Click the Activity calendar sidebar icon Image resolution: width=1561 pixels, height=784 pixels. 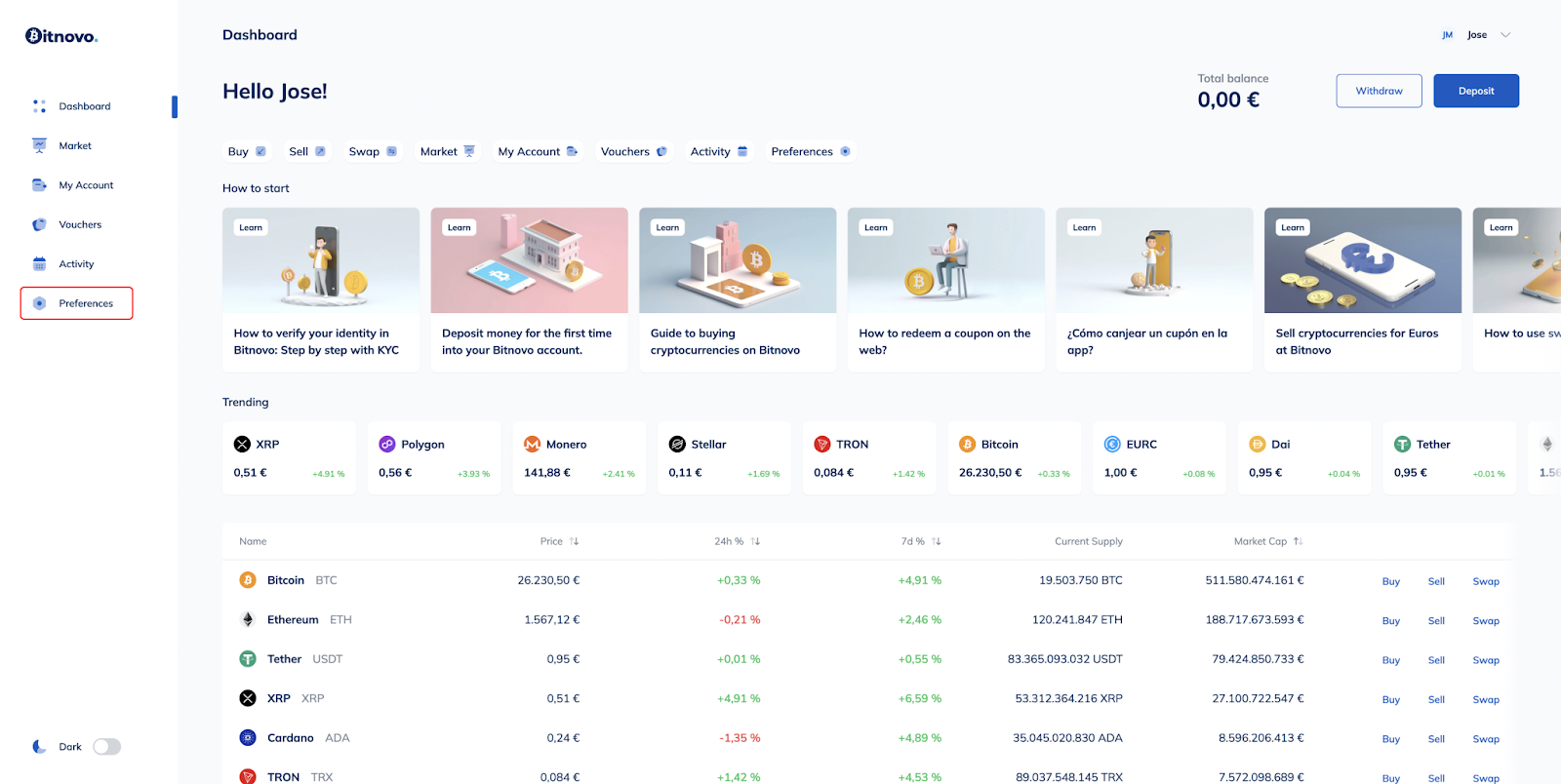[39, 264]
